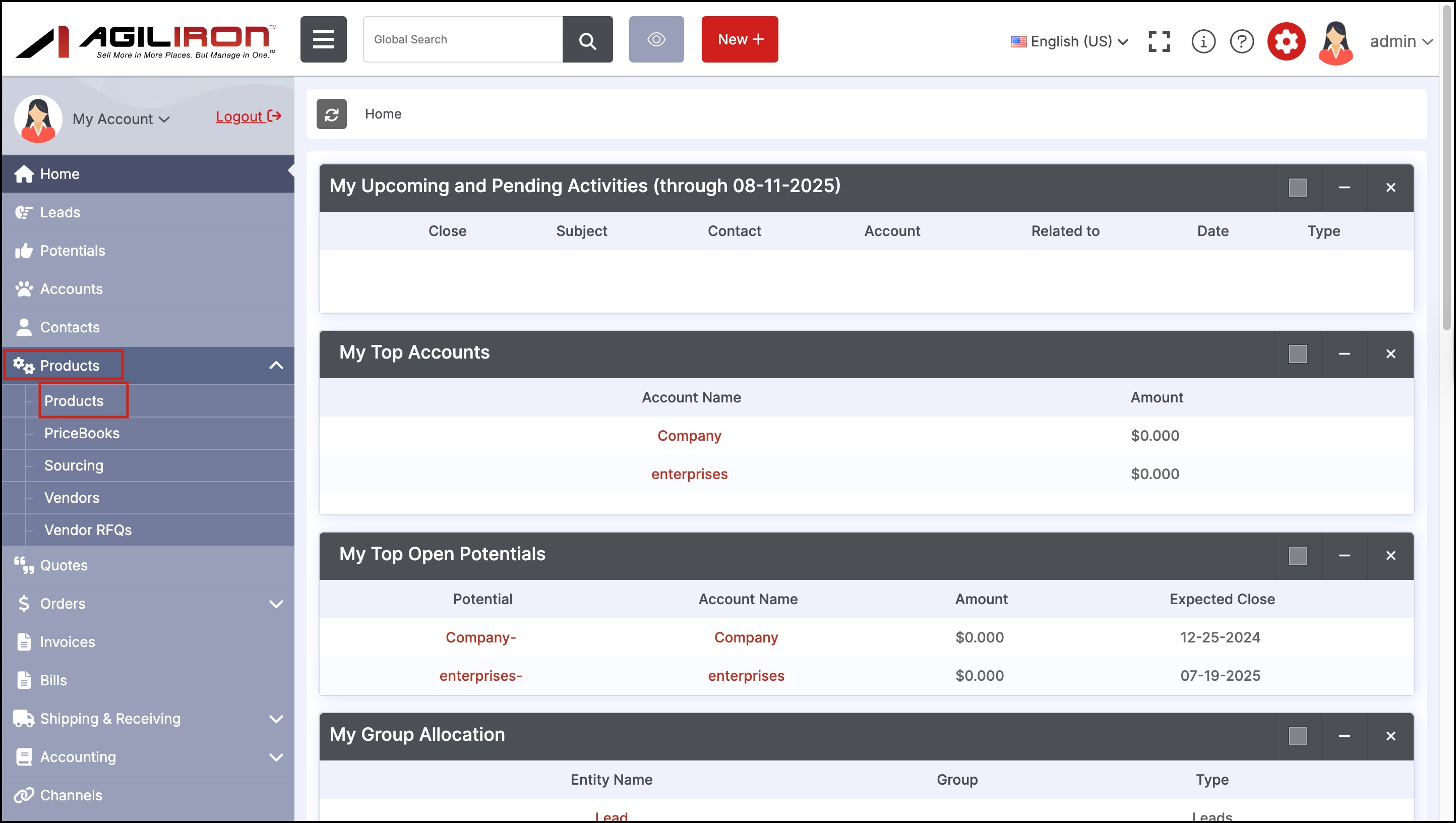1456x823 pixels.
Task: Close the My Group Allocation widget
Action: coord(1390,737)
